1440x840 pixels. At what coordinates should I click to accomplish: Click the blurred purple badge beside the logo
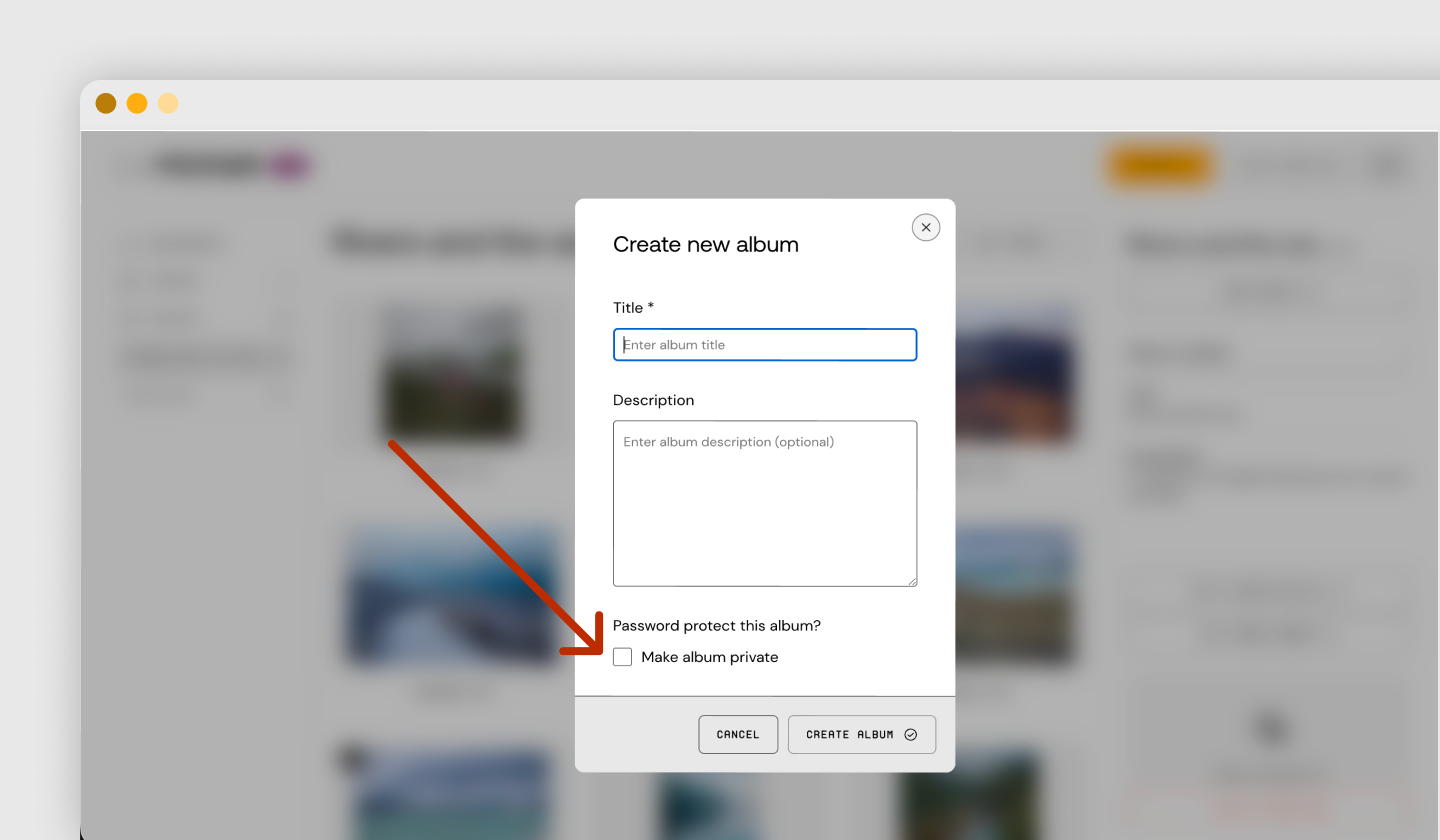click(x=289, y=165)
